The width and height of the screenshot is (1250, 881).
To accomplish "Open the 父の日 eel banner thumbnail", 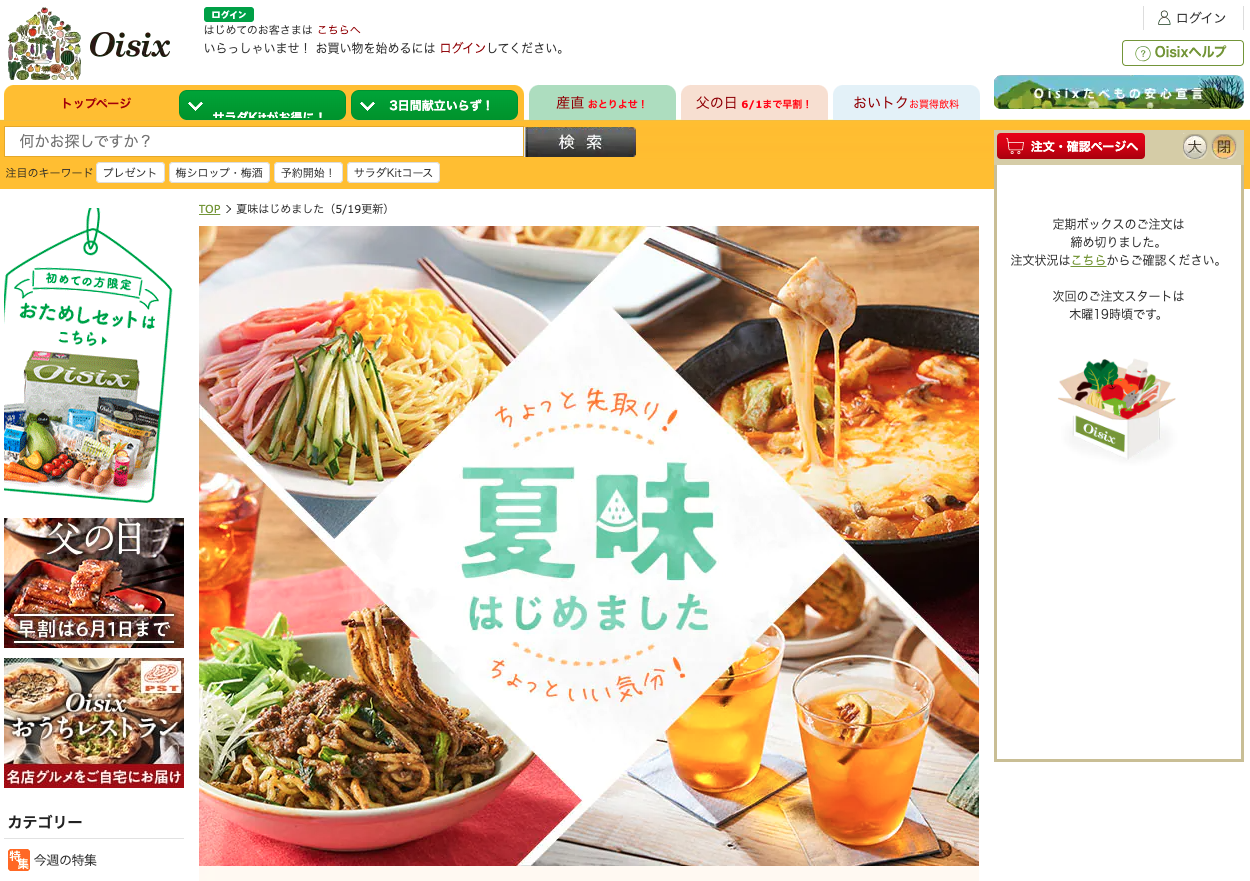I will pyautogui.click(x=94, y=583).
